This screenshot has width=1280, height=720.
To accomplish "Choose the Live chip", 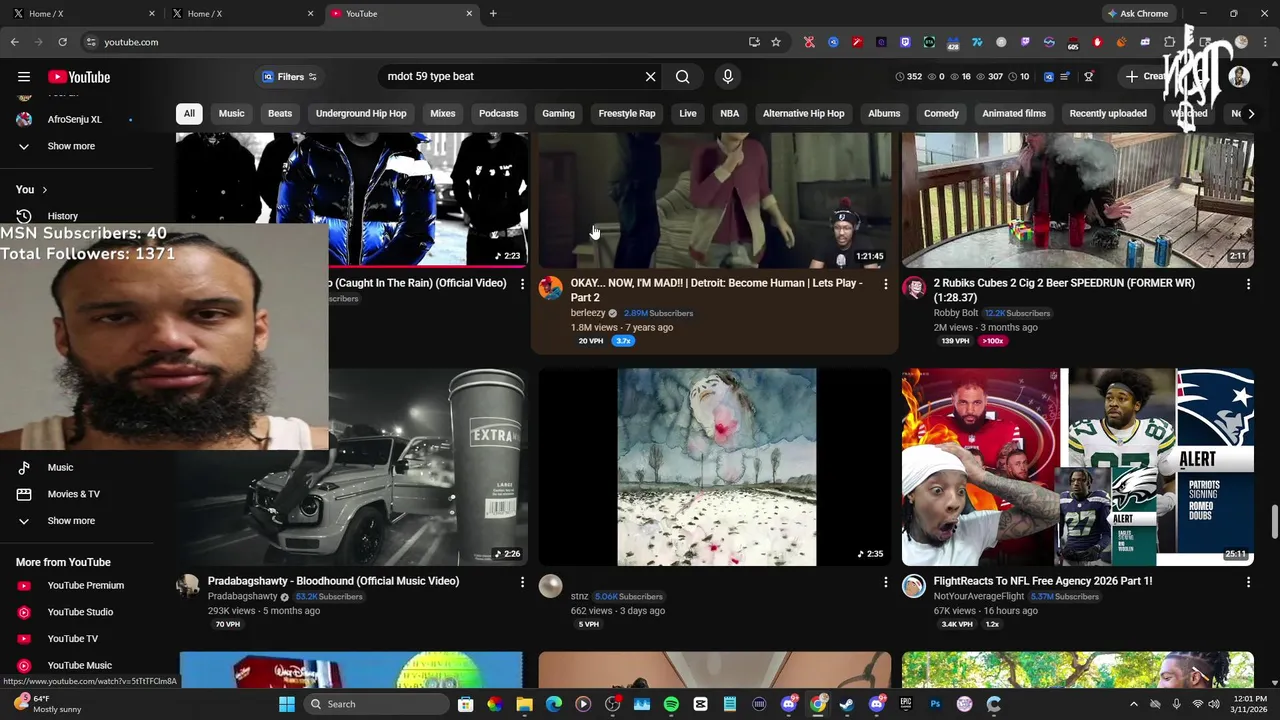I will (688, 113).
